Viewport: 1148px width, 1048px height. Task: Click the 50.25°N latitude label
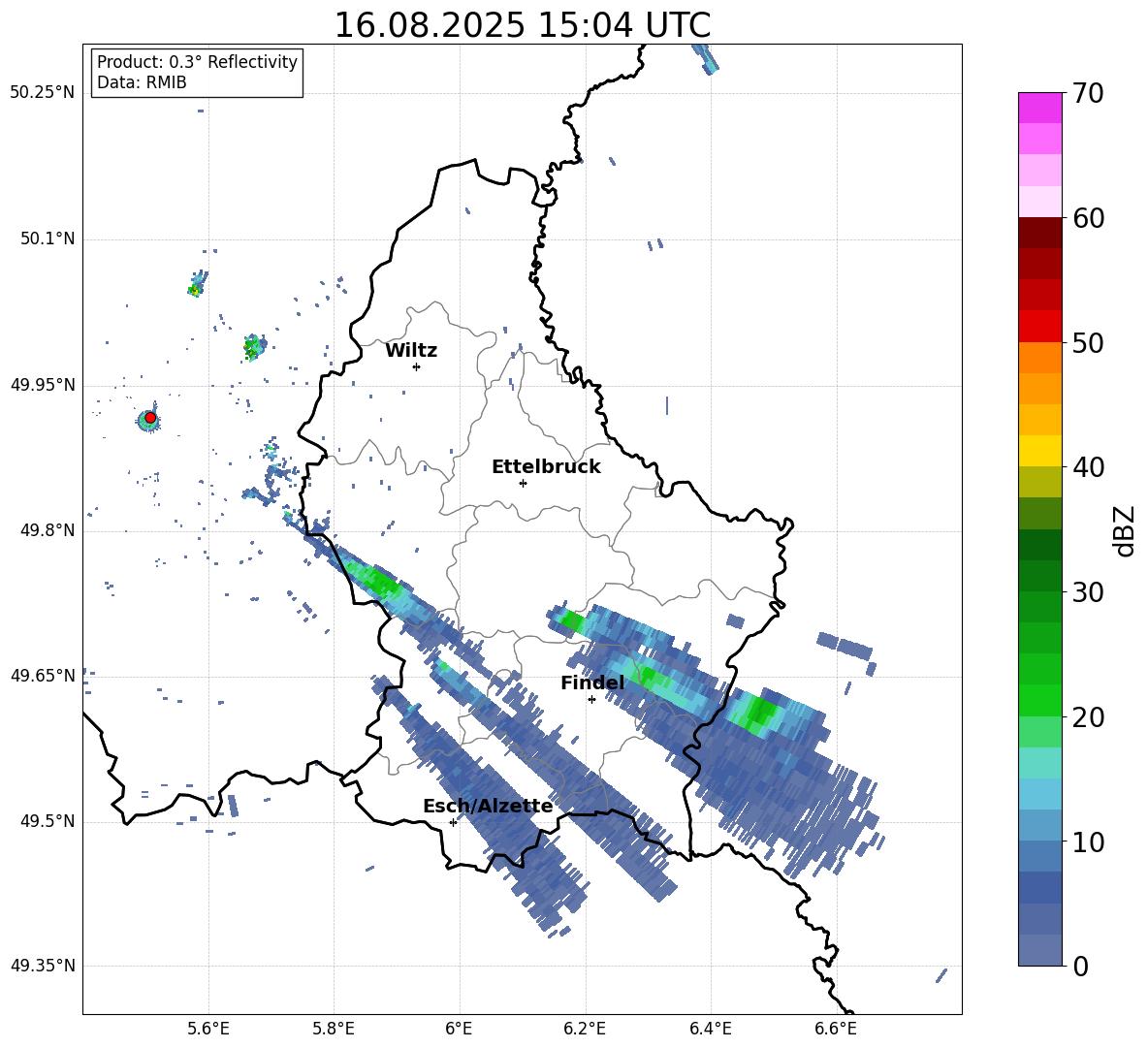43,93
